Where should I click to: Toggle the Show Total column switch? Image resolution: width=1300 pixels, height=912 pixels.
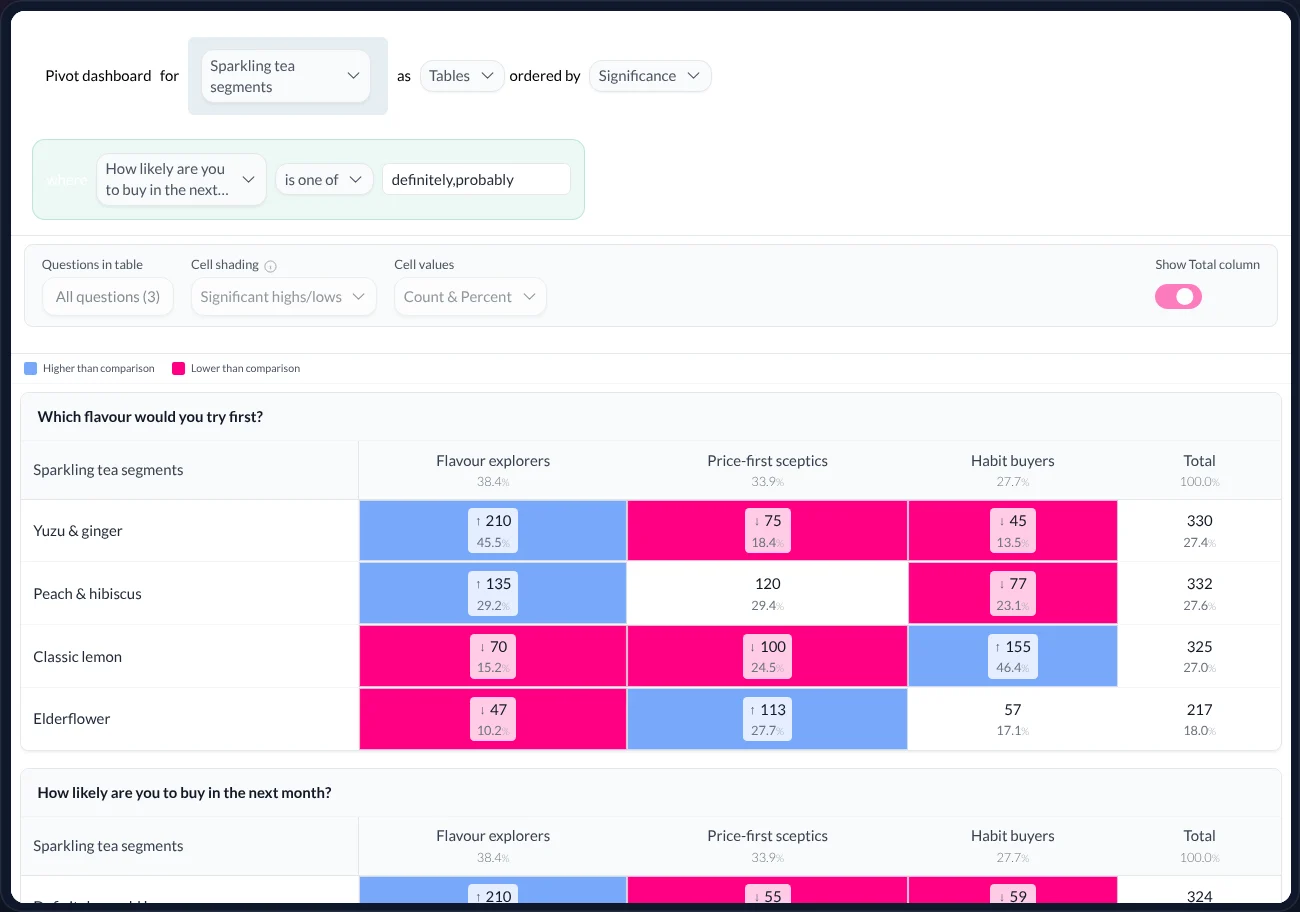point(1178,296)
